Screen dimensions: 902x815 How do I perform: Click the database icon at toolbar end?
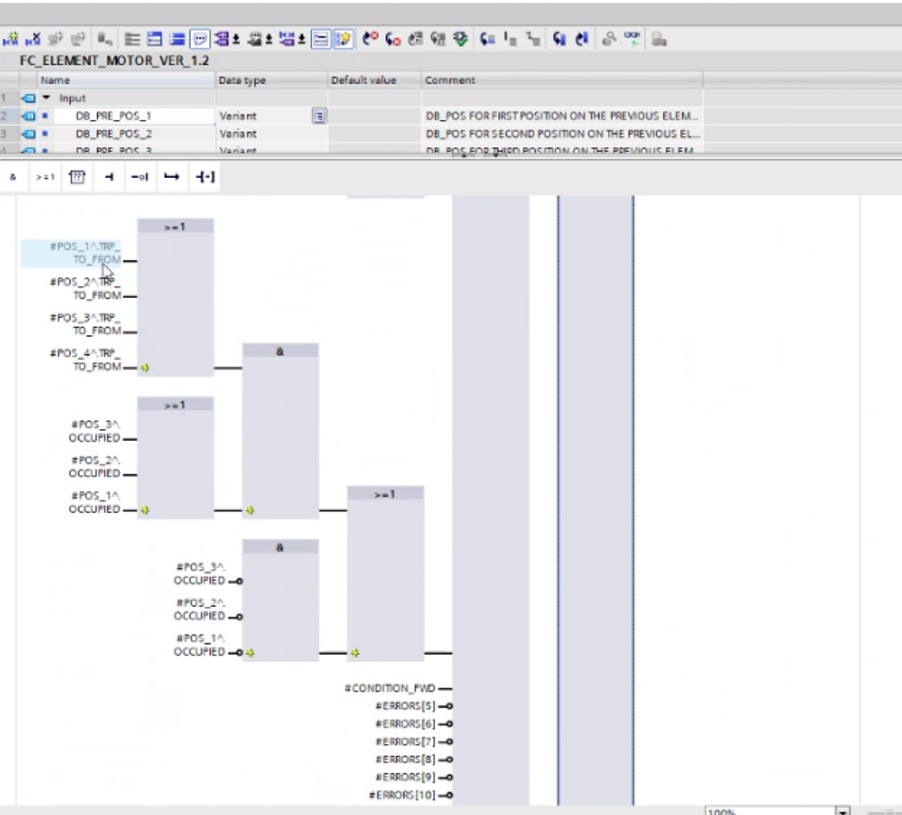pyautogui.click(x=659, y=39)
